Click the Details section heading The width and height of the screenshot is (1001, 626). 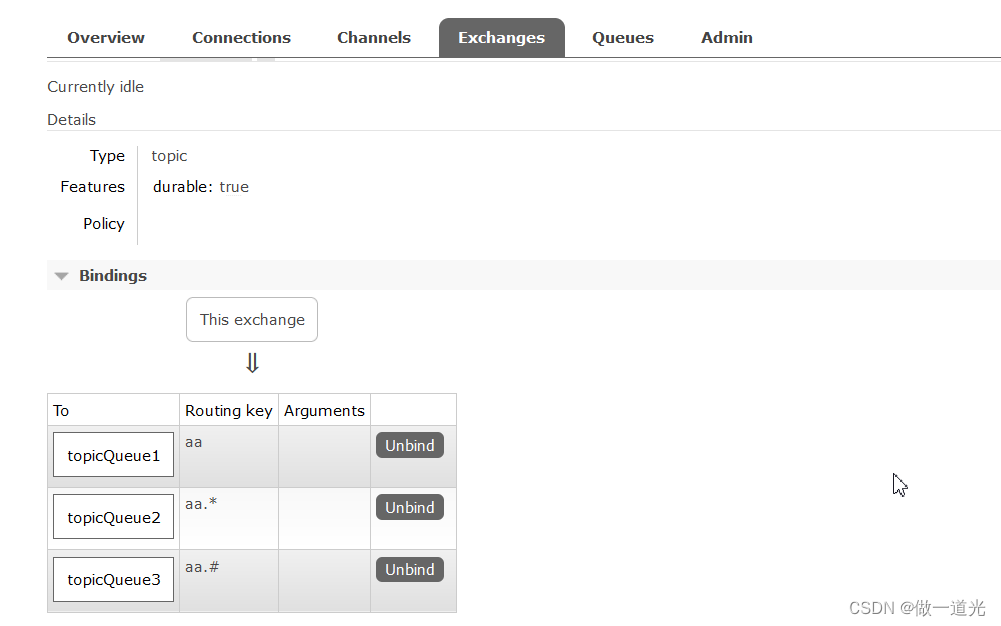71,119
